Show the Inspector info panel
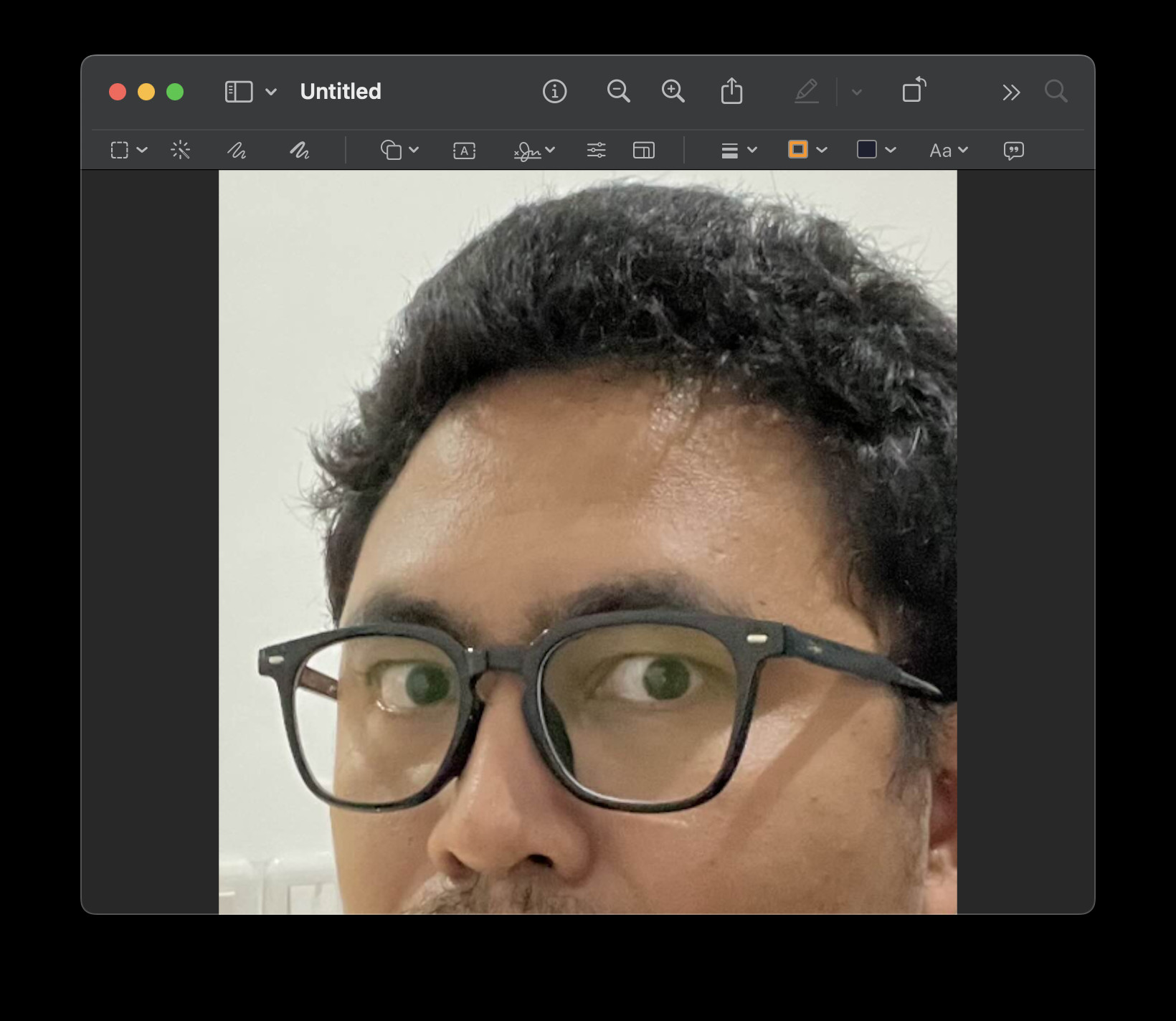Image resolution: width=1176 pixels, height=1021 pixels. pos(554,91)
